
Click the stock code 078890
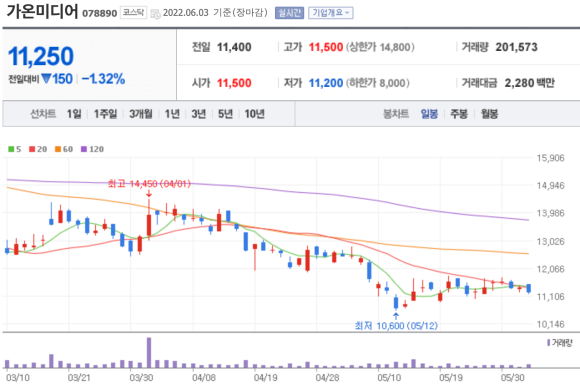[x=100, y=14]
